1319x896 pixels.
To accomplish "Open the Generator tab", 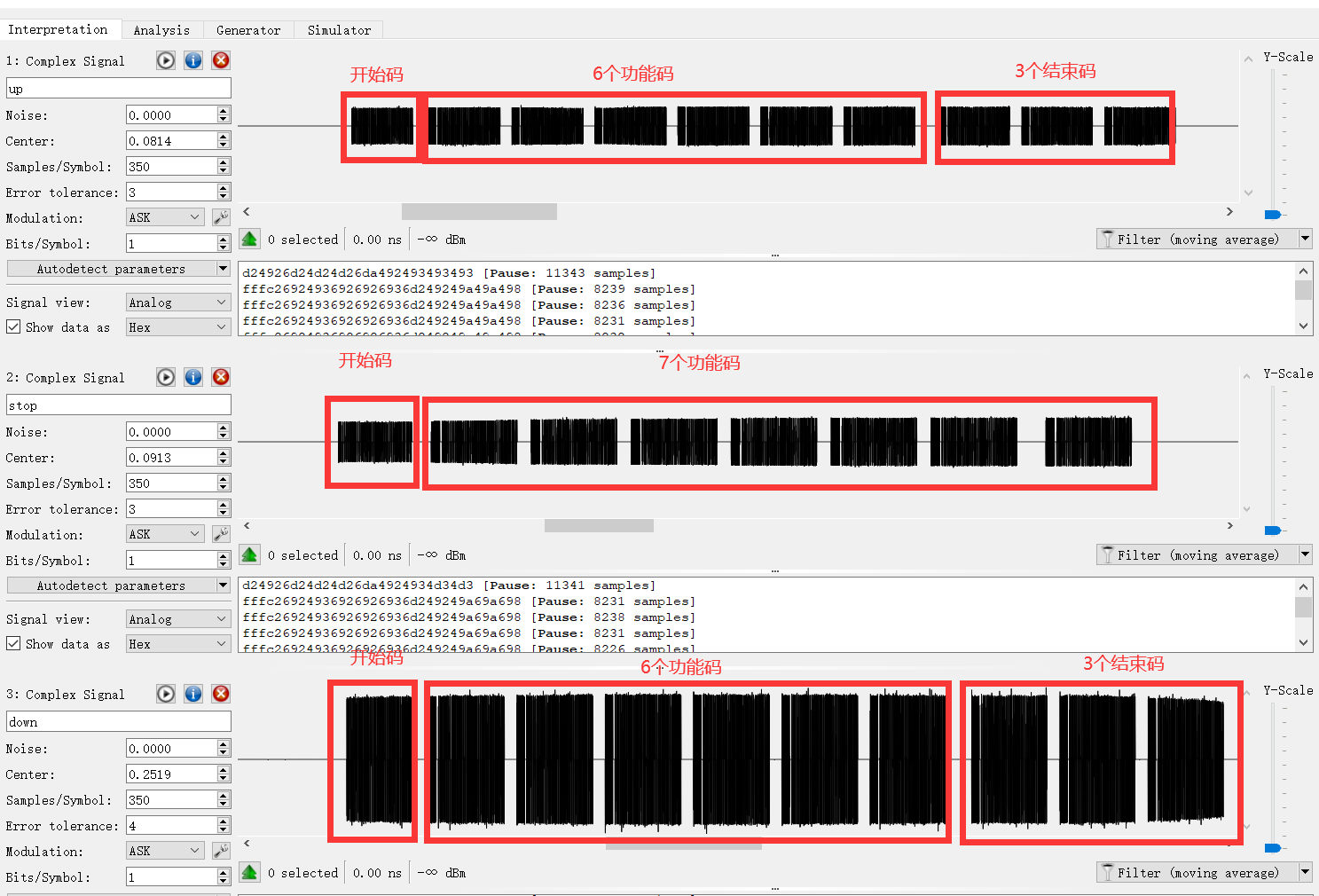I will coord(248,30).
